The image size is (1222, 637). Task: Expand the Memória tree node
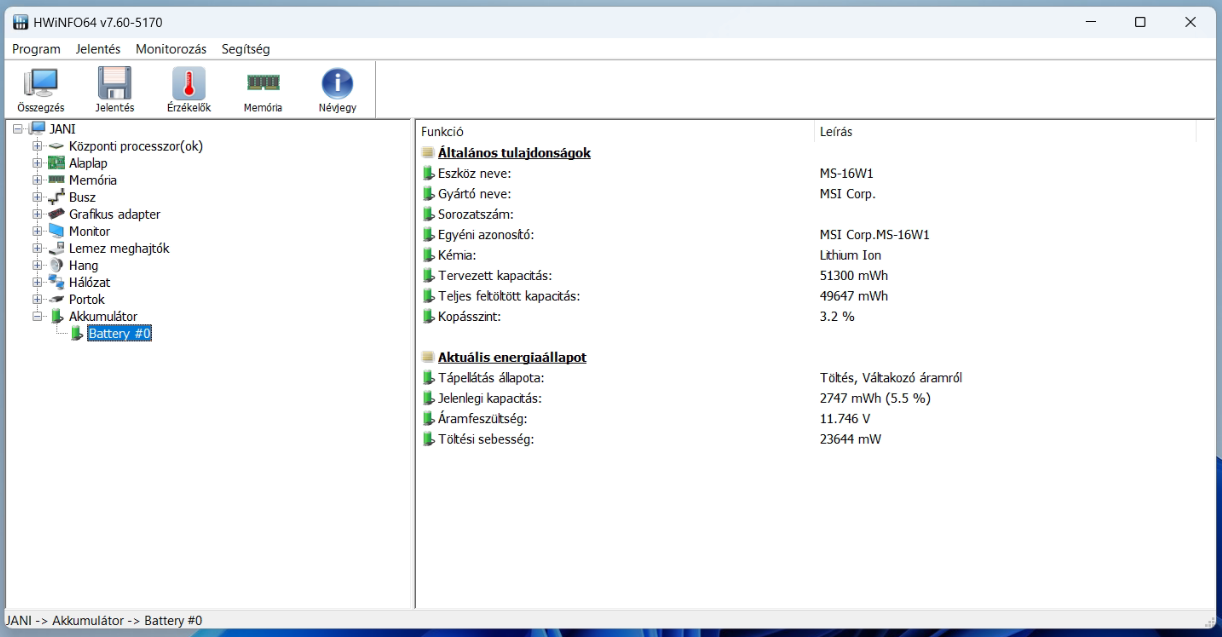37,180
